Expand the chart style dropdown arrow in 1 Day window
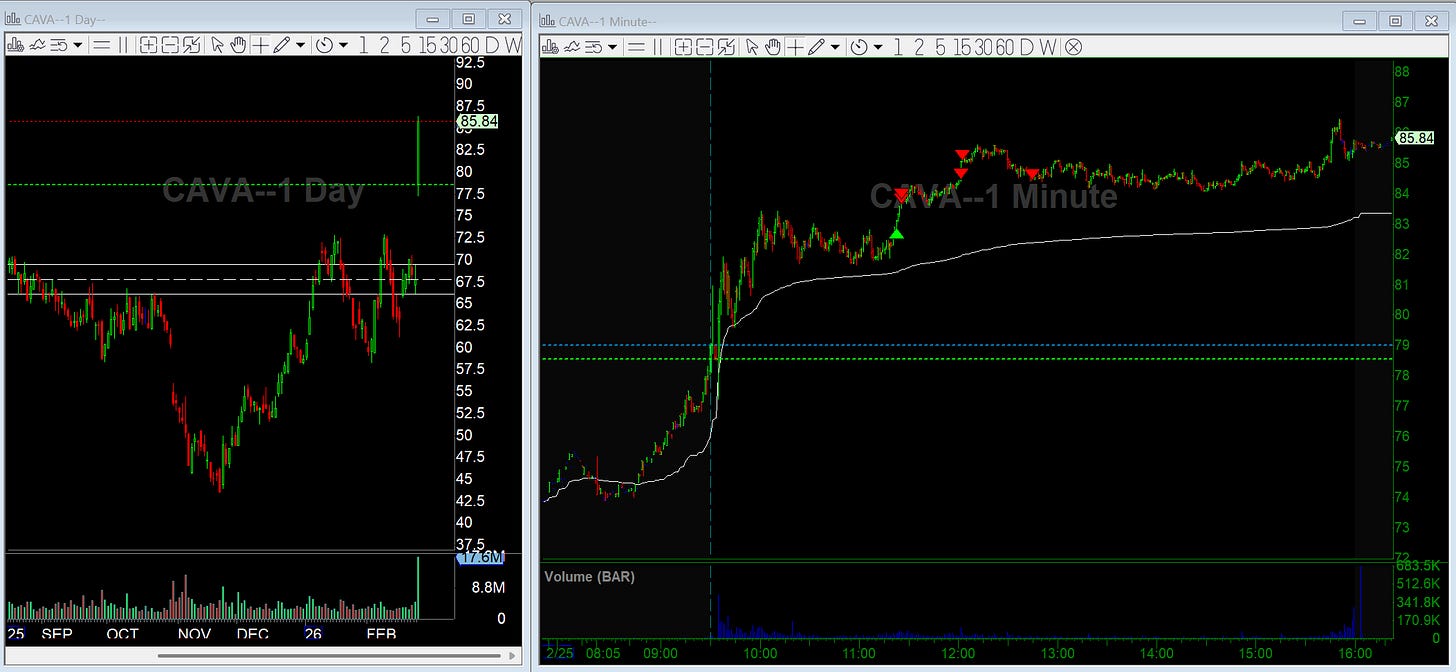 [78, 45]
